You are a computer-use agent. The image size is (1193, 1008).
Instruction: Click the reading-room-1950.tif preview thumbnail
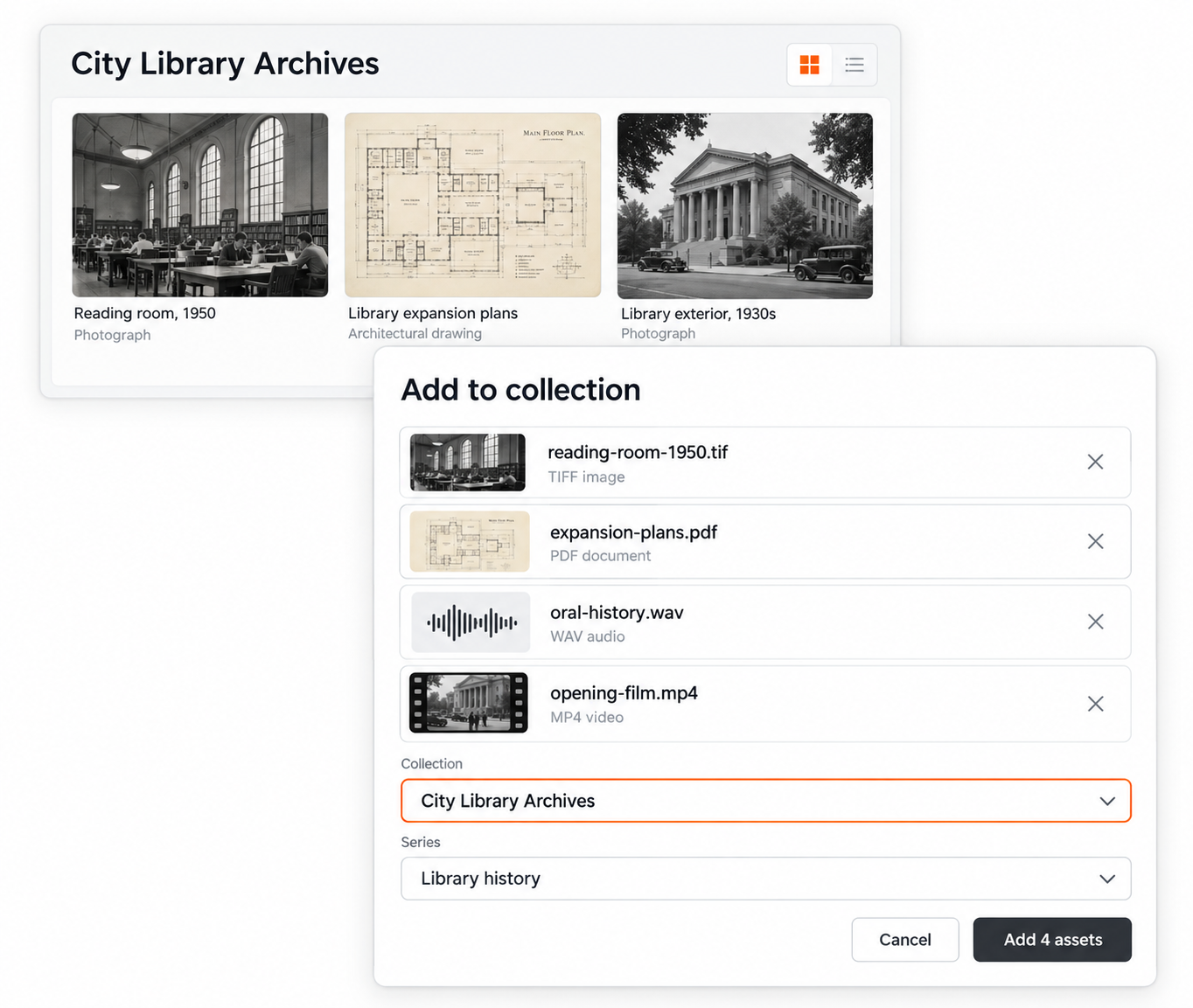tap(468, 462)
